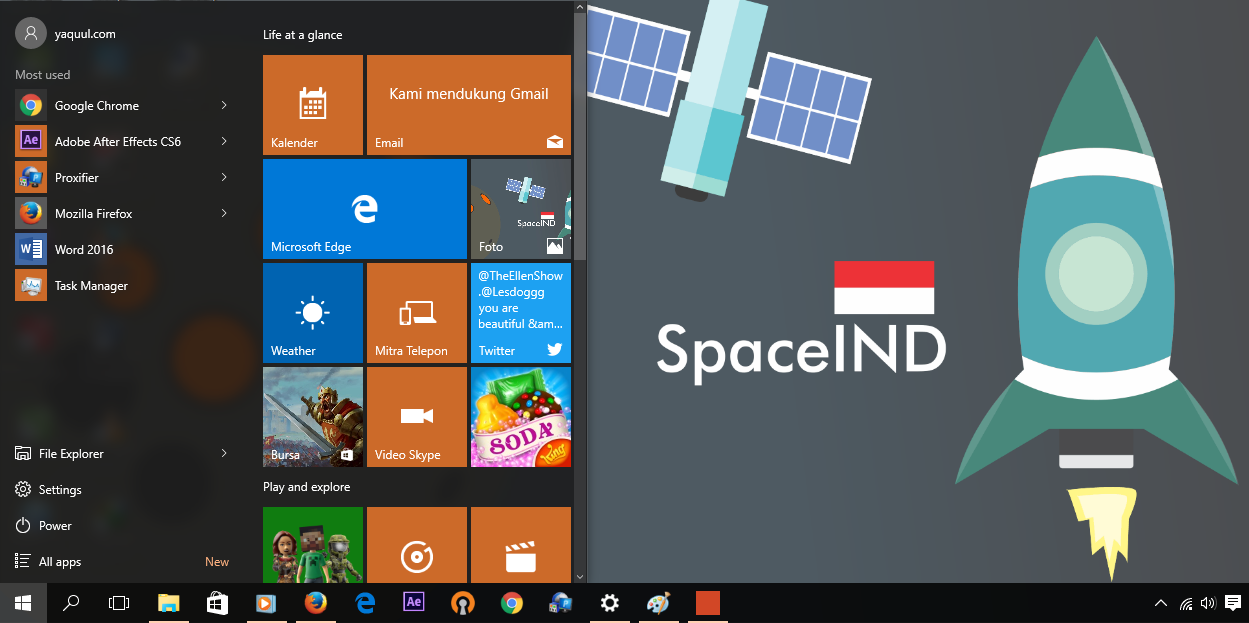Open Paint from the taskbar
Viewport: 1249px width, 623px height.
659,603
